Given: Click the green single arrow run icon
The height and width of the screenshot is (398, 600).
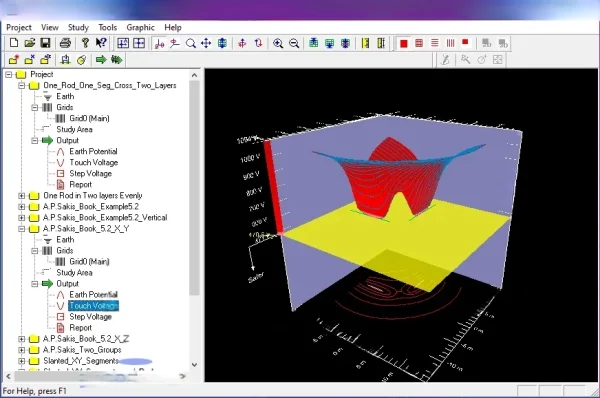Looking at the screenshot, I should [101, 59].
